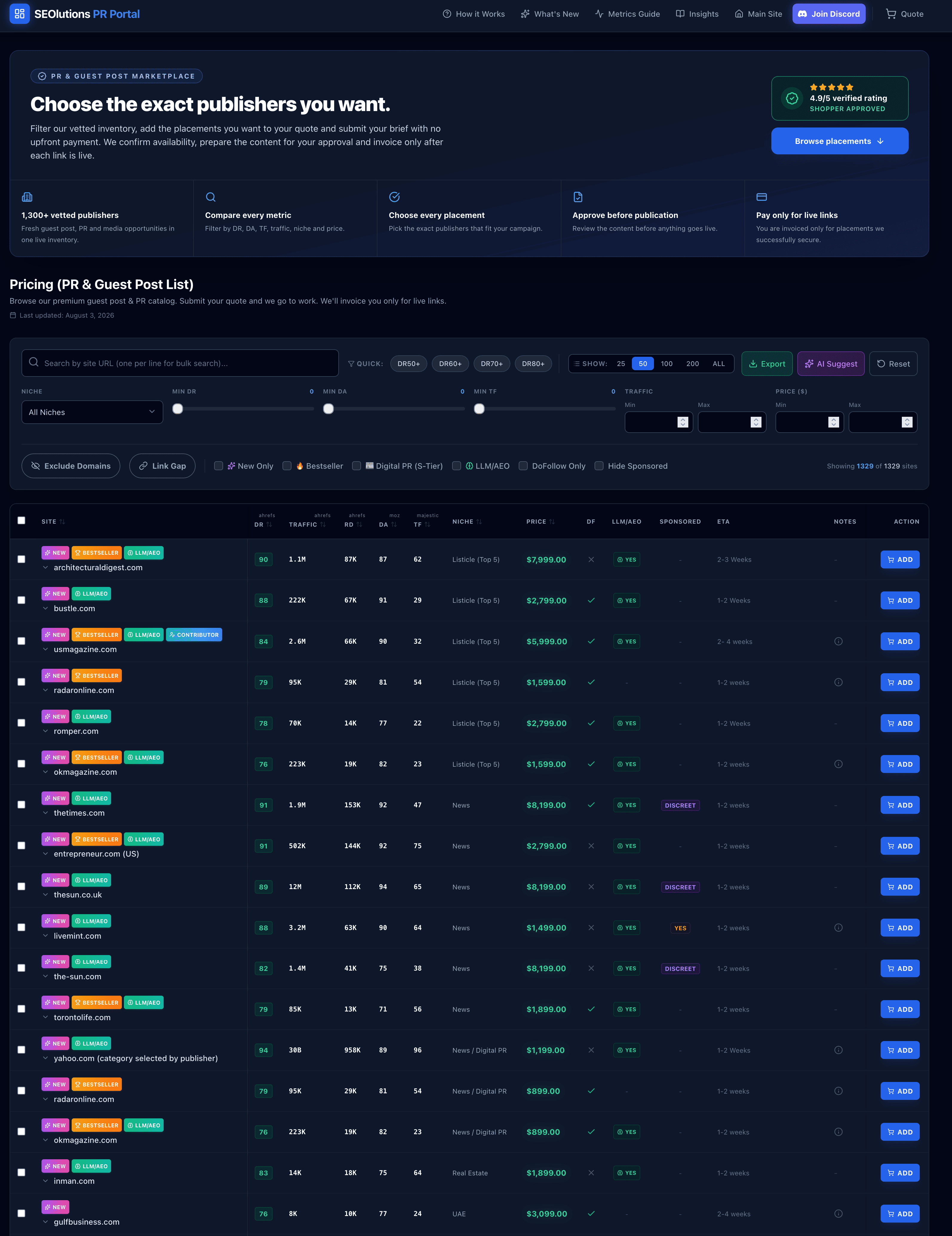The image size is (952, 1236).
Task: Show 100 rows per page
Action: point(667,363)
